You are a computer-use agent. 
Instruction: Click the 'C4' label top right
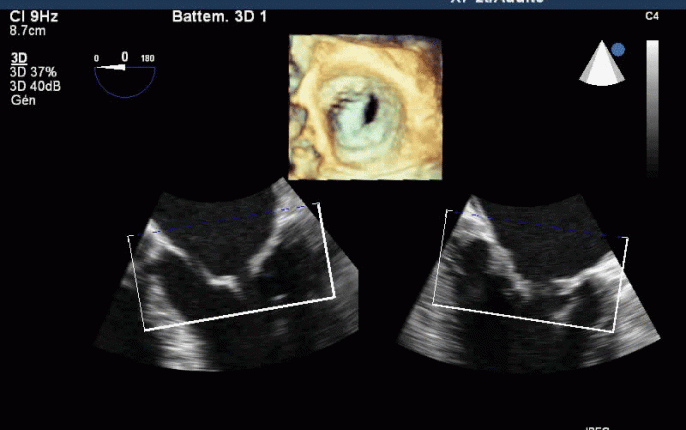(x=652, y=16)
